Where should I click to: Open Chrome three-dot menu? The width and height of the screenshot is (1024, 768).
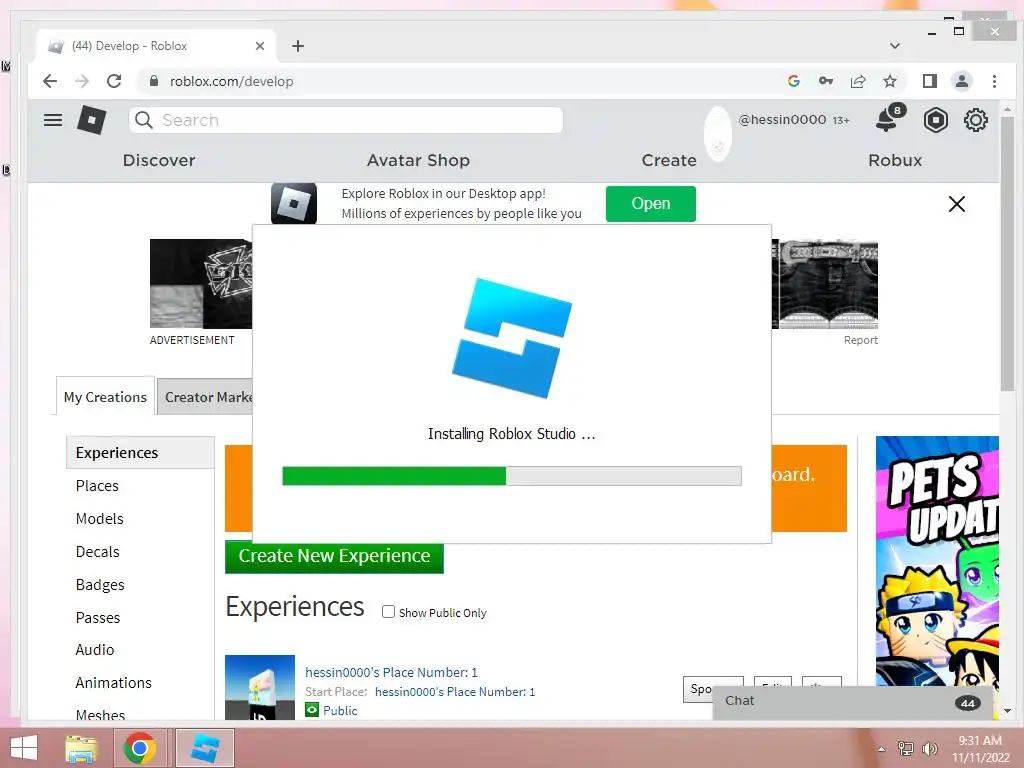(994, 81)
